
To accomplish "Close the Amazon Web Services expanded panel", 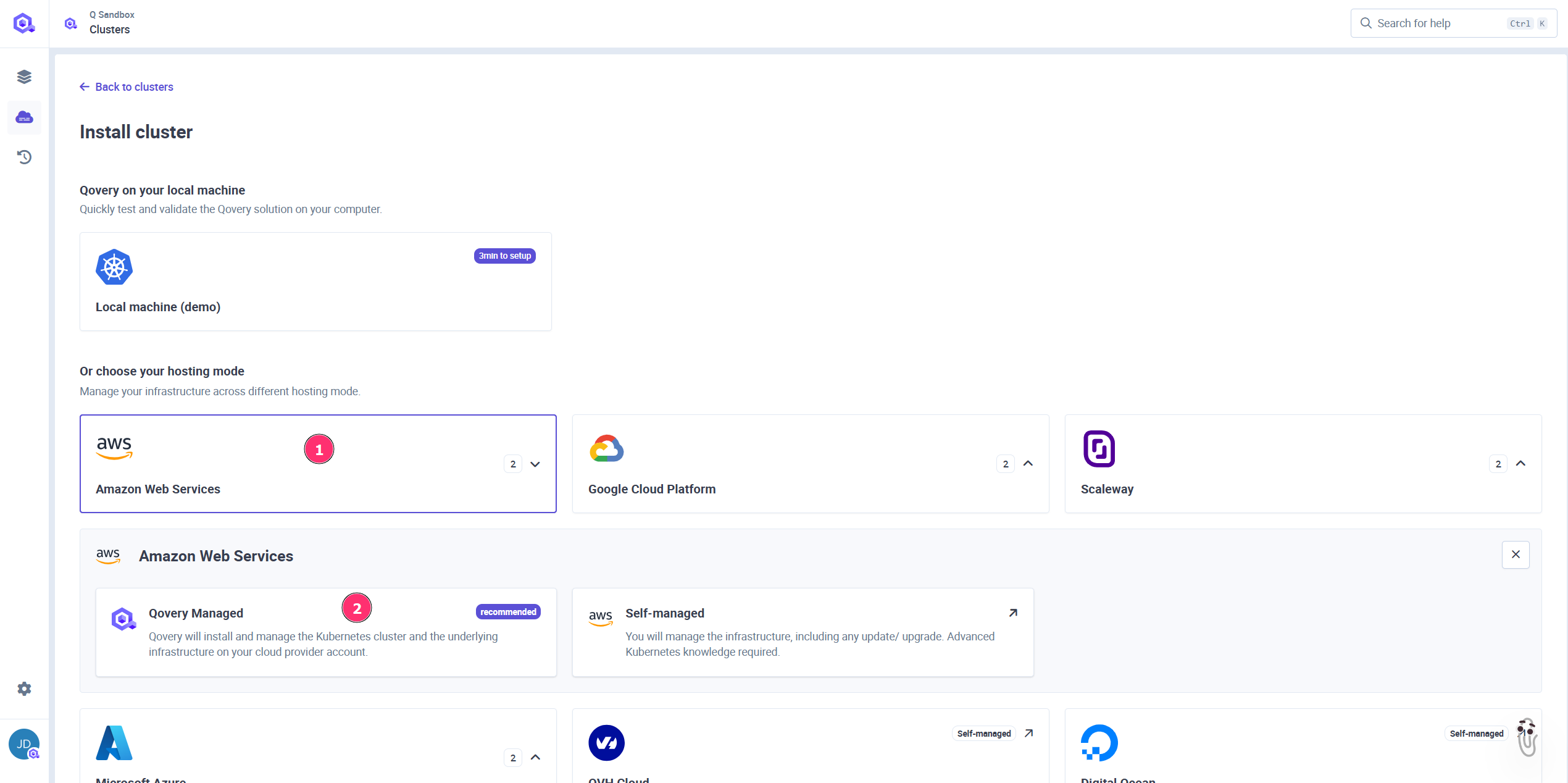I will click(x=1515, y=554).
